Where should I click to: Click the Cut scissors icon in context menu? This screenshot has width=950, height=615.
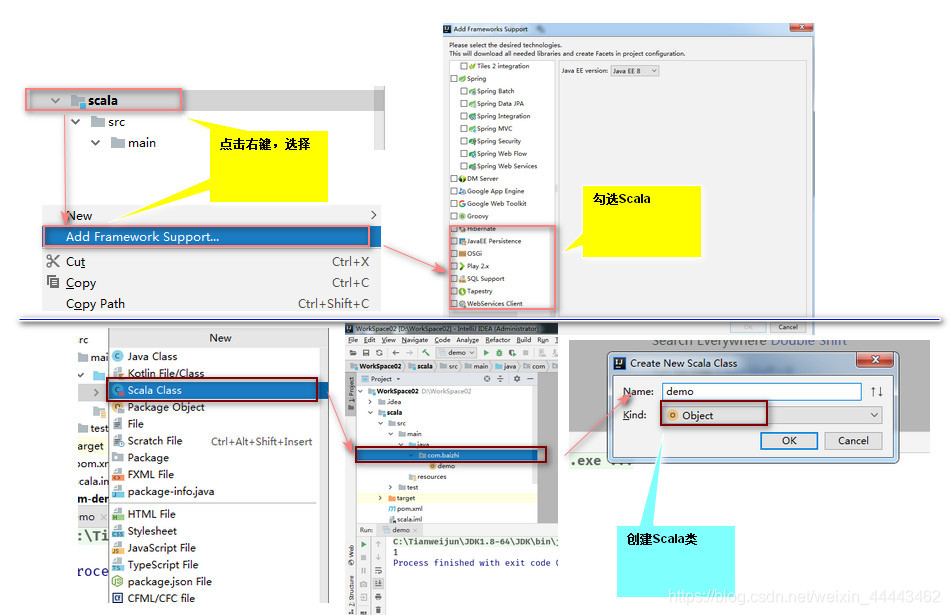[53, 261]
